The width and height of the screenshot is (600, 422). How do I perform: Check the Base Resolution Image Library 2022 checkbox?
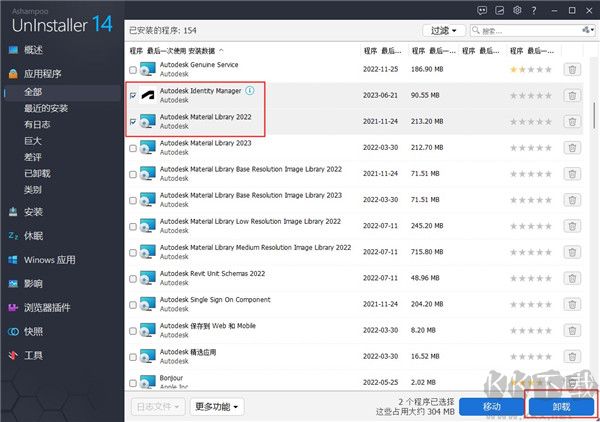(x=133, y=174)
